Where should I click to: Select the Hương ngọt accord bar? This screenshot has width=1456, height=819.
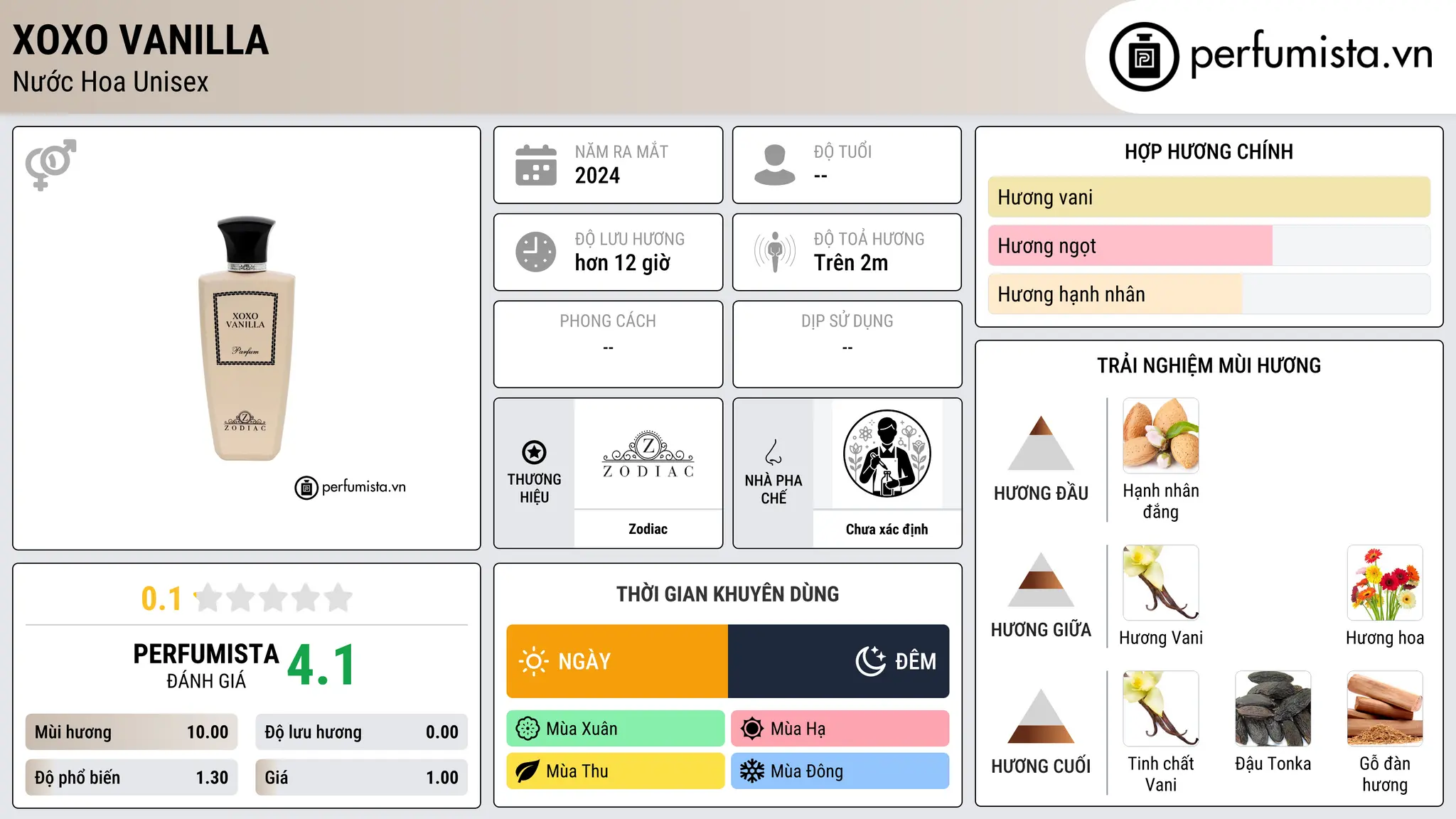[1209, 245]
